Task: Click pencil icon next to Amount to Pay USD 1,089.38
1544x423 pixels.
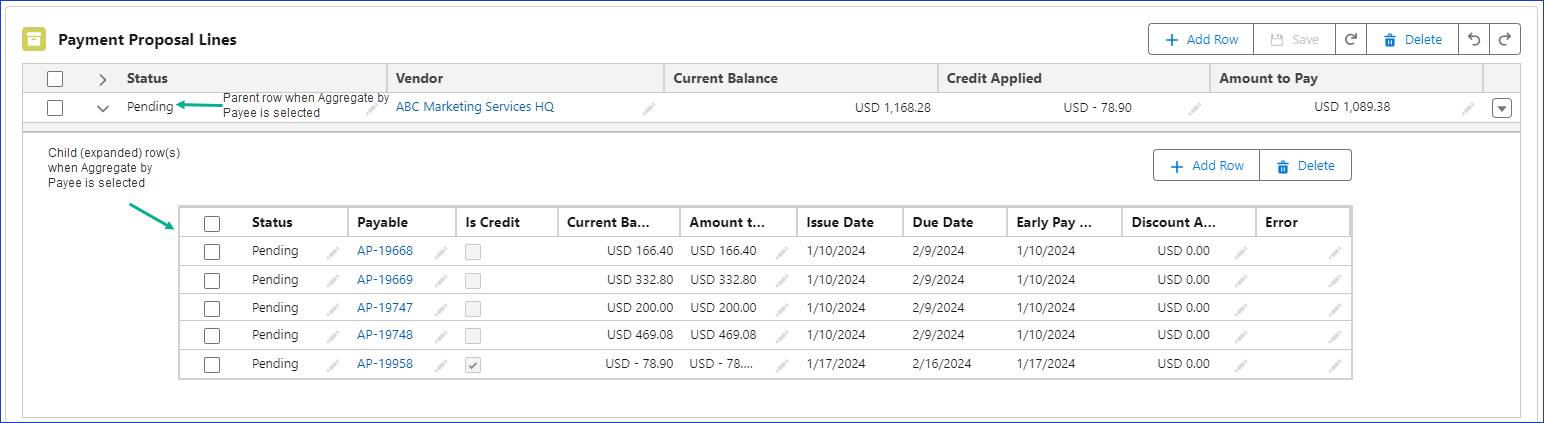Action: click(x=1468, y=108)
